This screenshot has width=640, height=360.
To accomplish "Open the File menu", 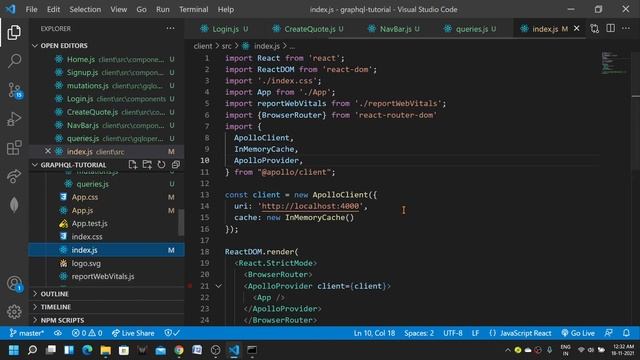I will click(31, 9).
